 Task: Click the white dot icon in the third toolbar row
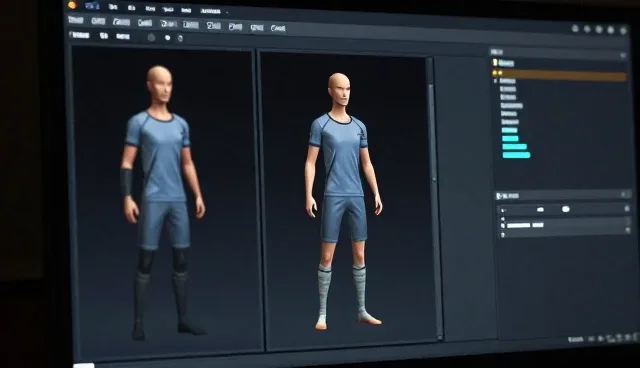[167, 38]
